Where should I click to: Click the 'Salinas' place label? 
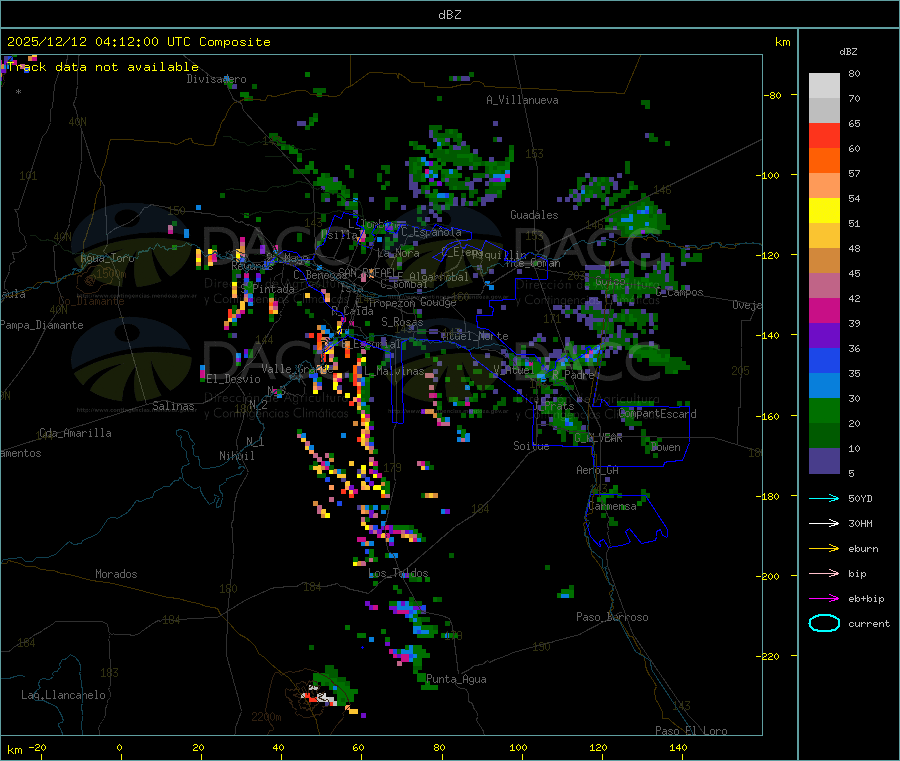[x=173, y=406]
